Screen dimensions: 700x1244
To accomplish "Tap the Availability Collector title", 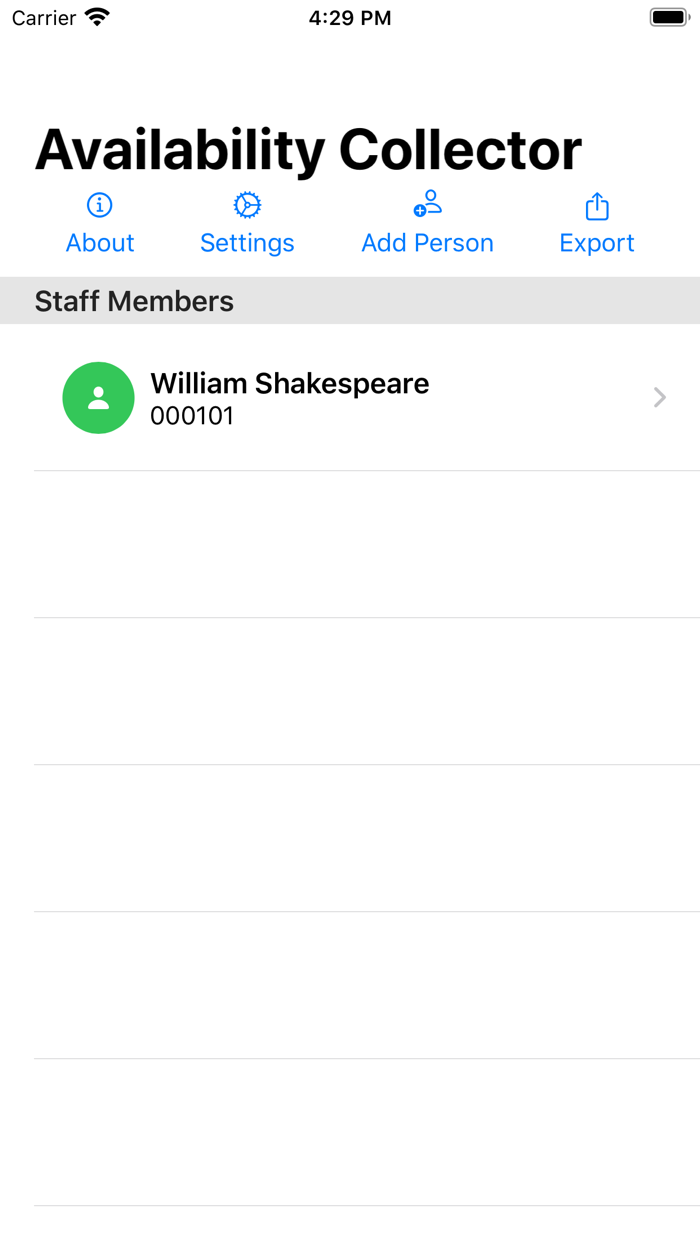I will click(308, 149).
